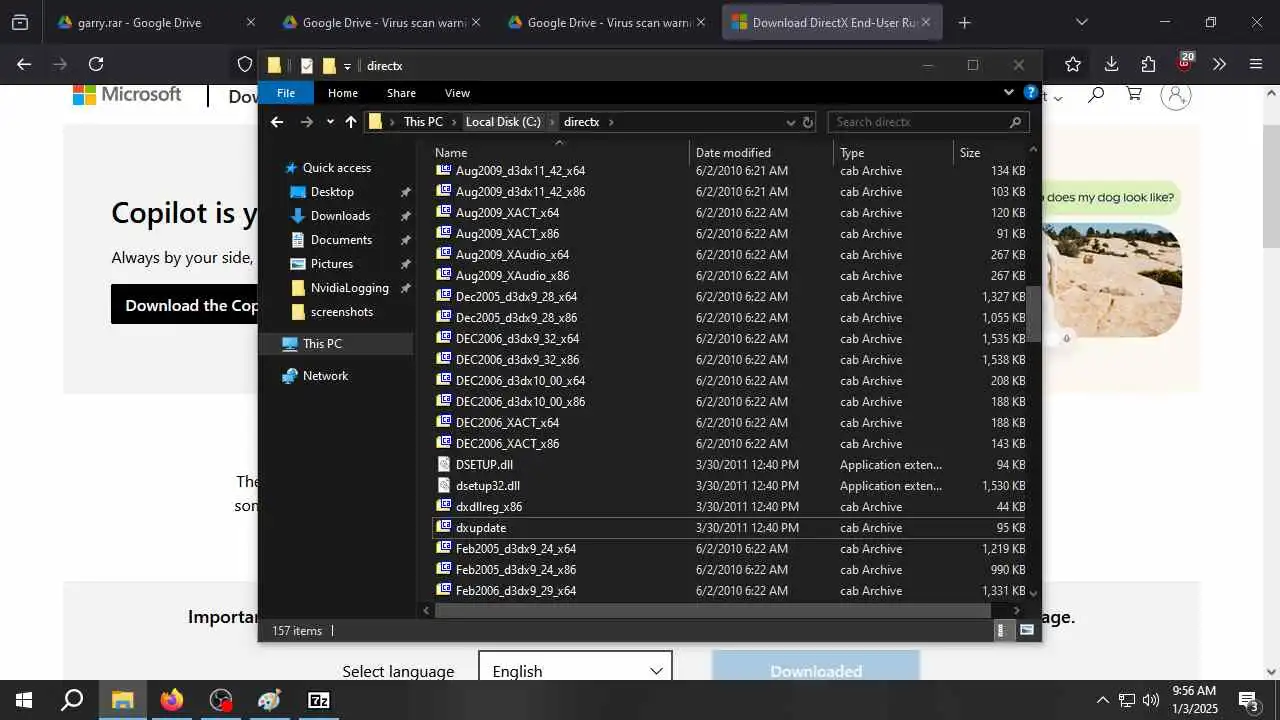Open Customize Quick Access Toolbar dropdown
Viewport: 1280px width, 720px height.
(347, 66)
